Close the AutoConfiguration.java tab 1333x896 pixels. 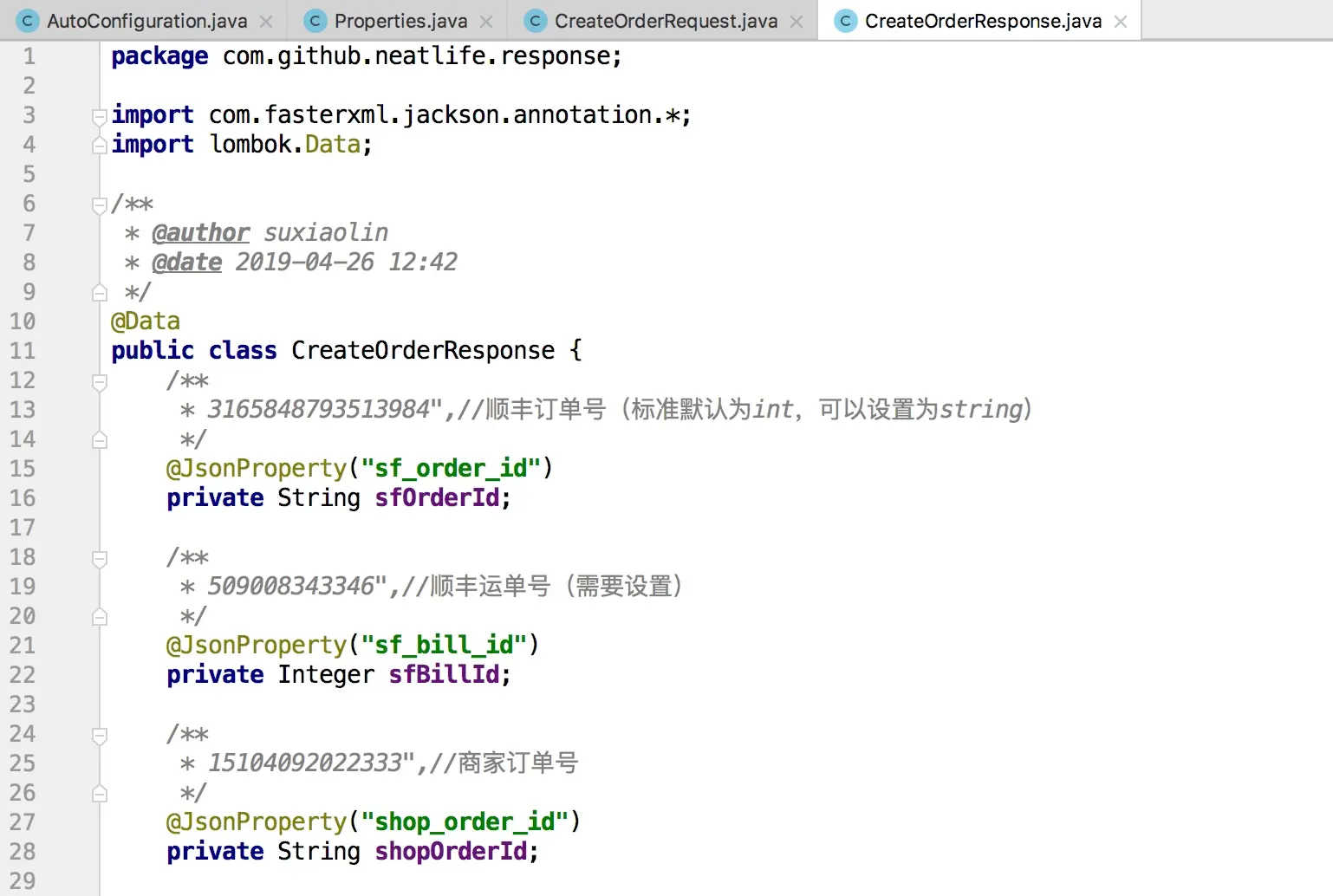coord(267,22)
